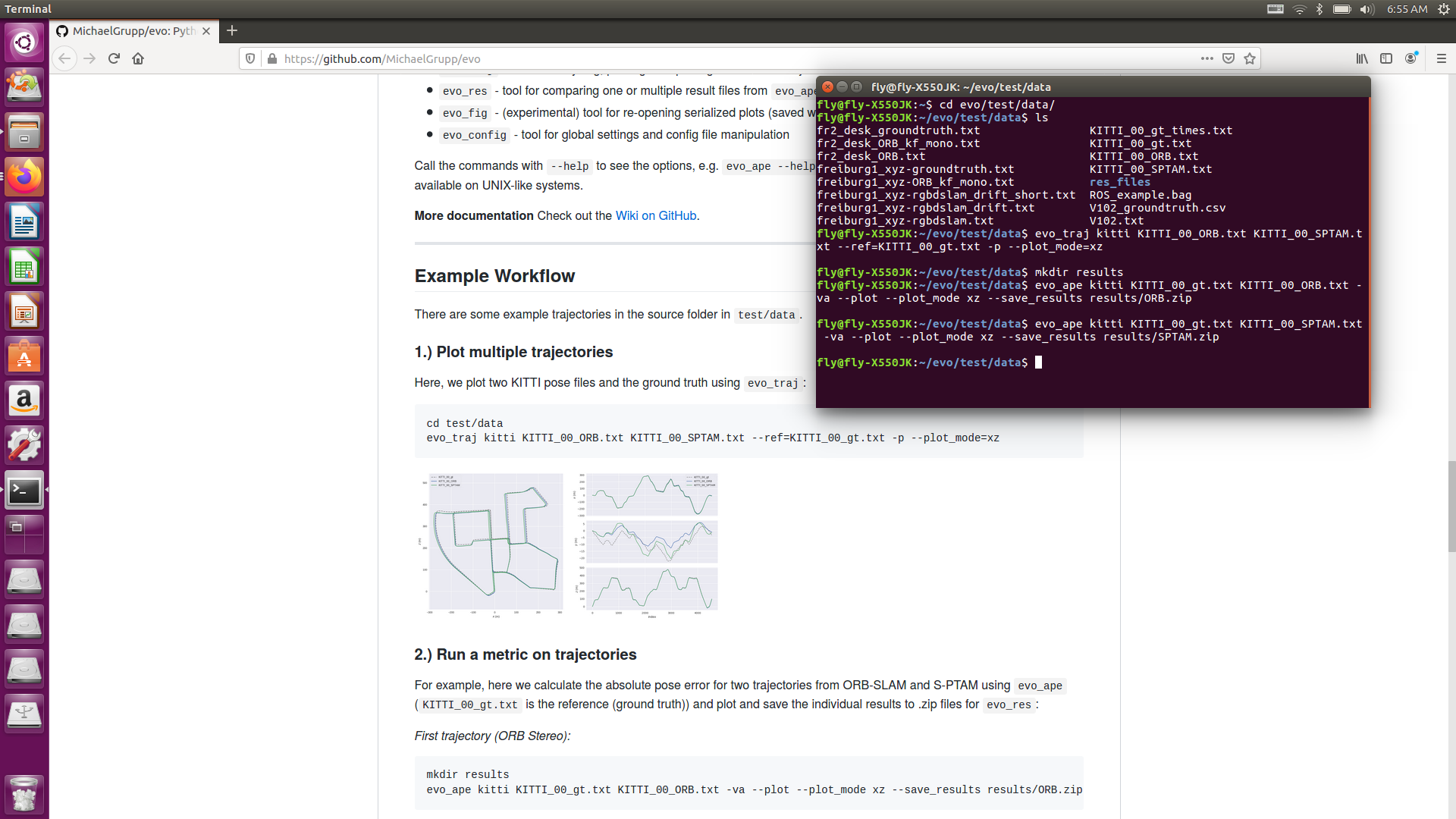This screenshot has width=1456, height=819.
Task: Toggle tracking protection with the shield icon
Action: [250, 58]
